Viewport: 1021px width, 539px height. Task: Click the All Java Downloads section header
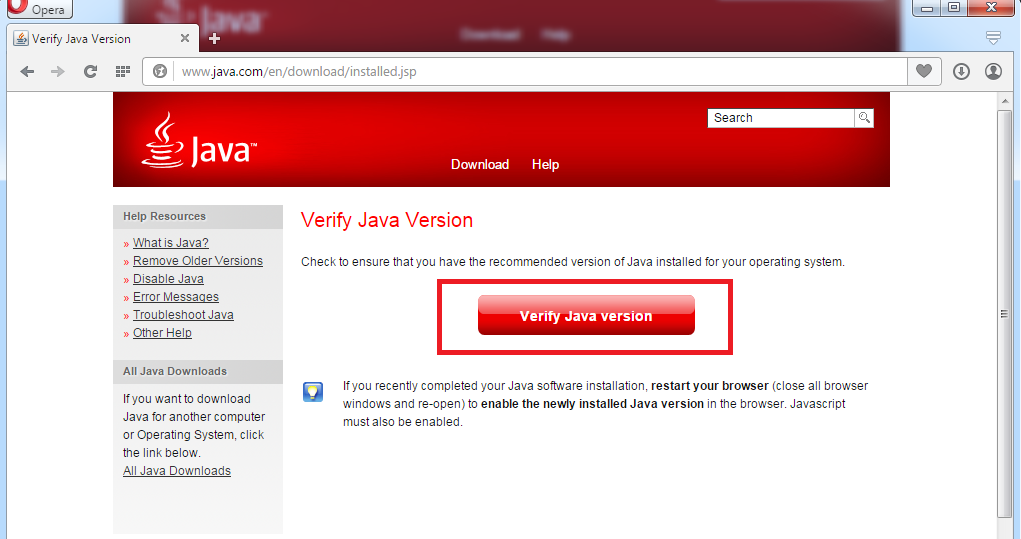point(175,371)
